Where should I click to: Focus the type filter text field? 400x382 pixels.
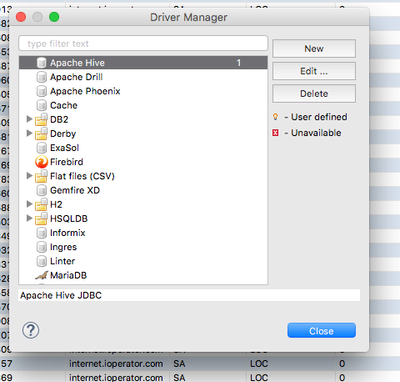(x=143, y=43)
